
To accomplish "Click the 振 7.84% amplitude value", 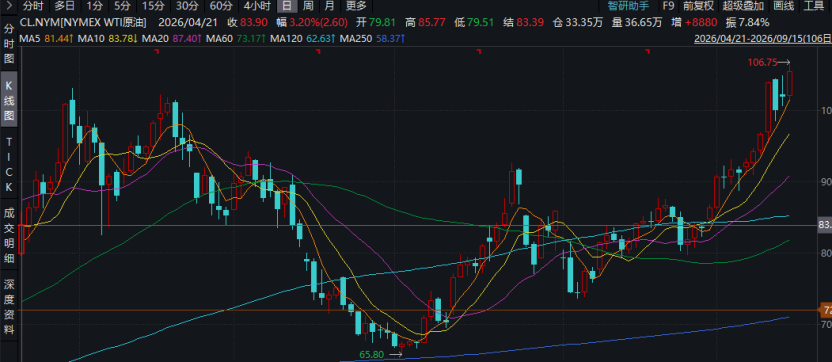I will (x=747, y=22).
